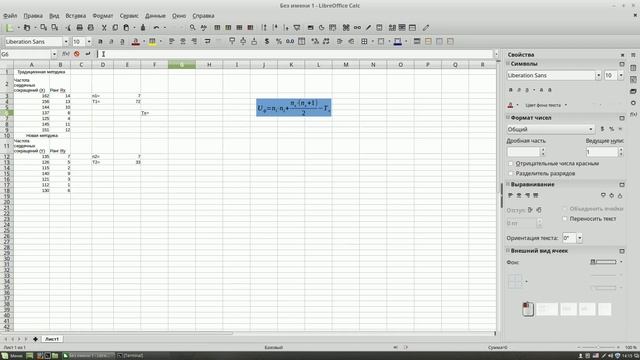
Task: Click border line color icon
Action: (x=398, y=42)
